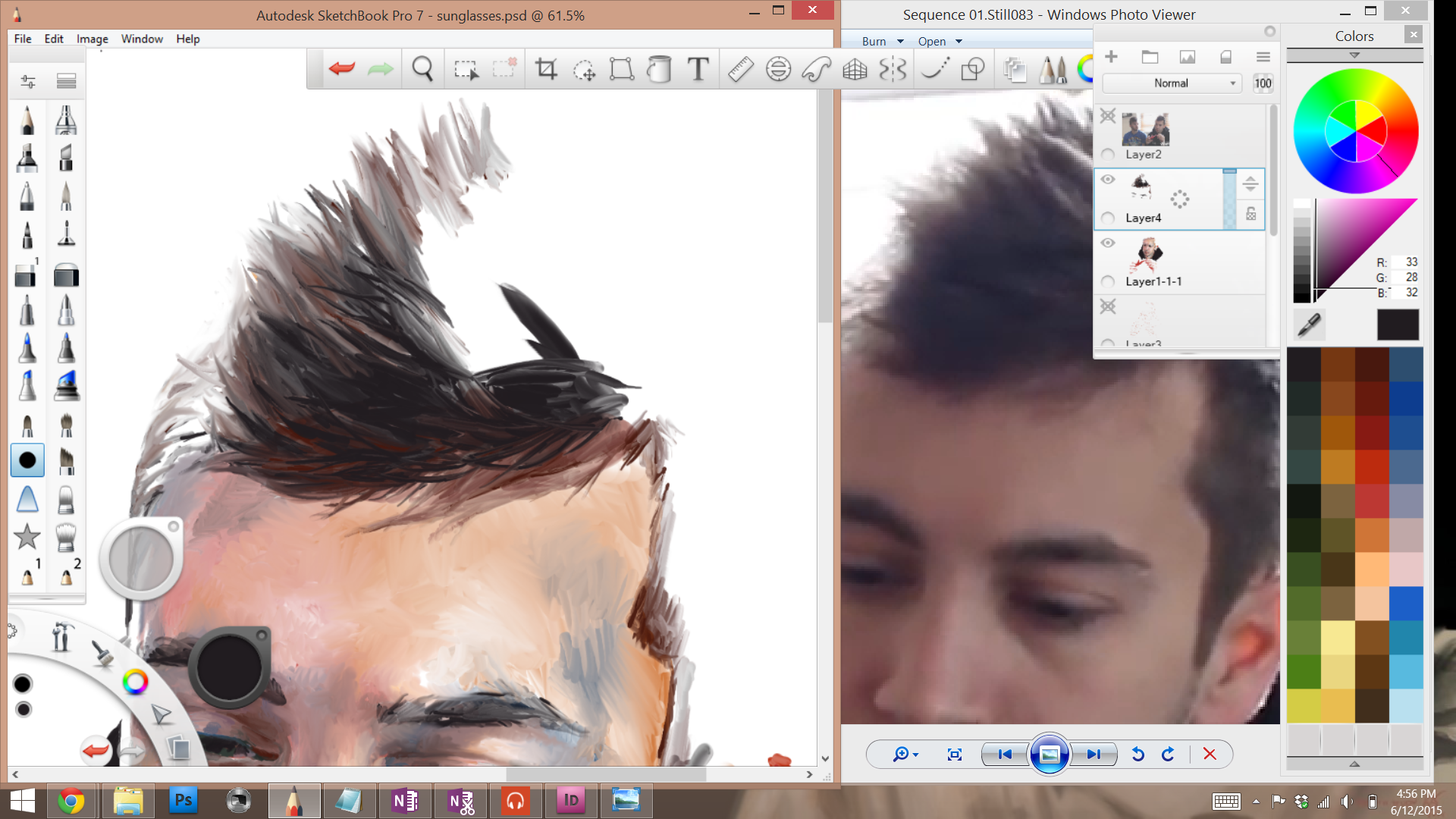Click Next image button in Photo Viewer
The width and height of the screenshot is (1456, 819).
1094,755
